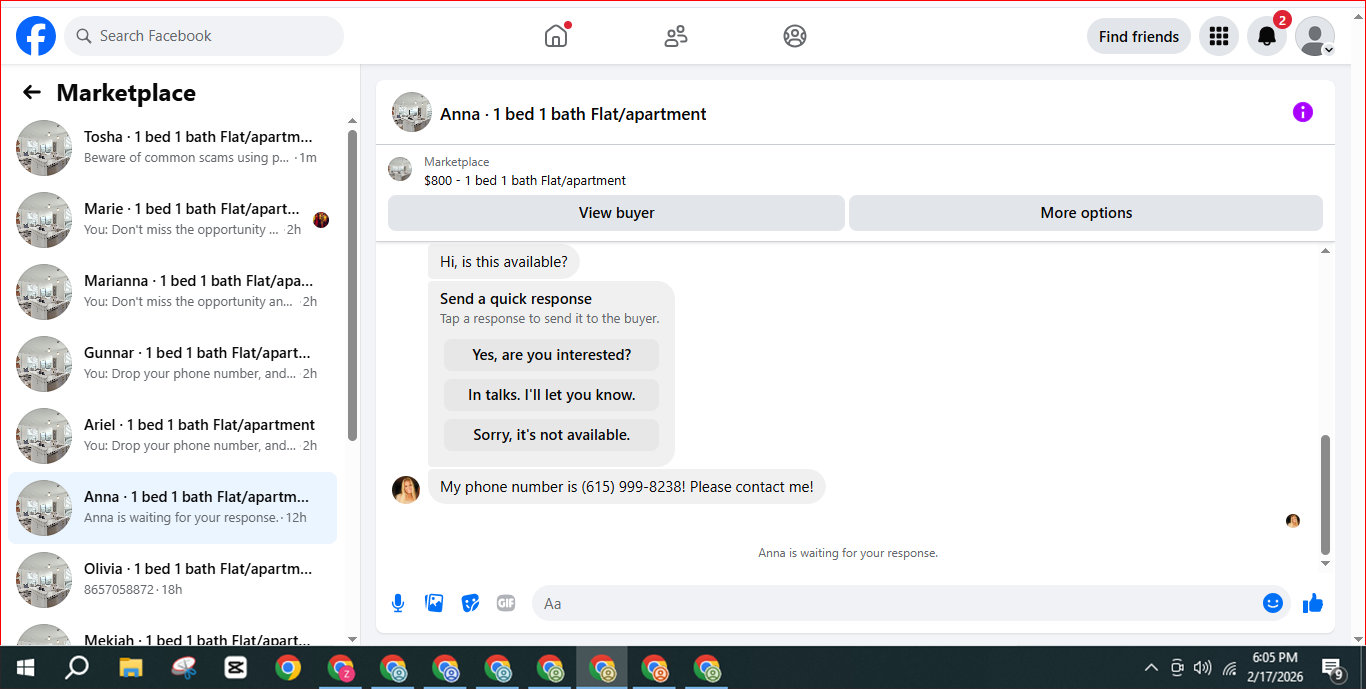
Task: Open the Windows Start menu
Action: click(25, 667)
